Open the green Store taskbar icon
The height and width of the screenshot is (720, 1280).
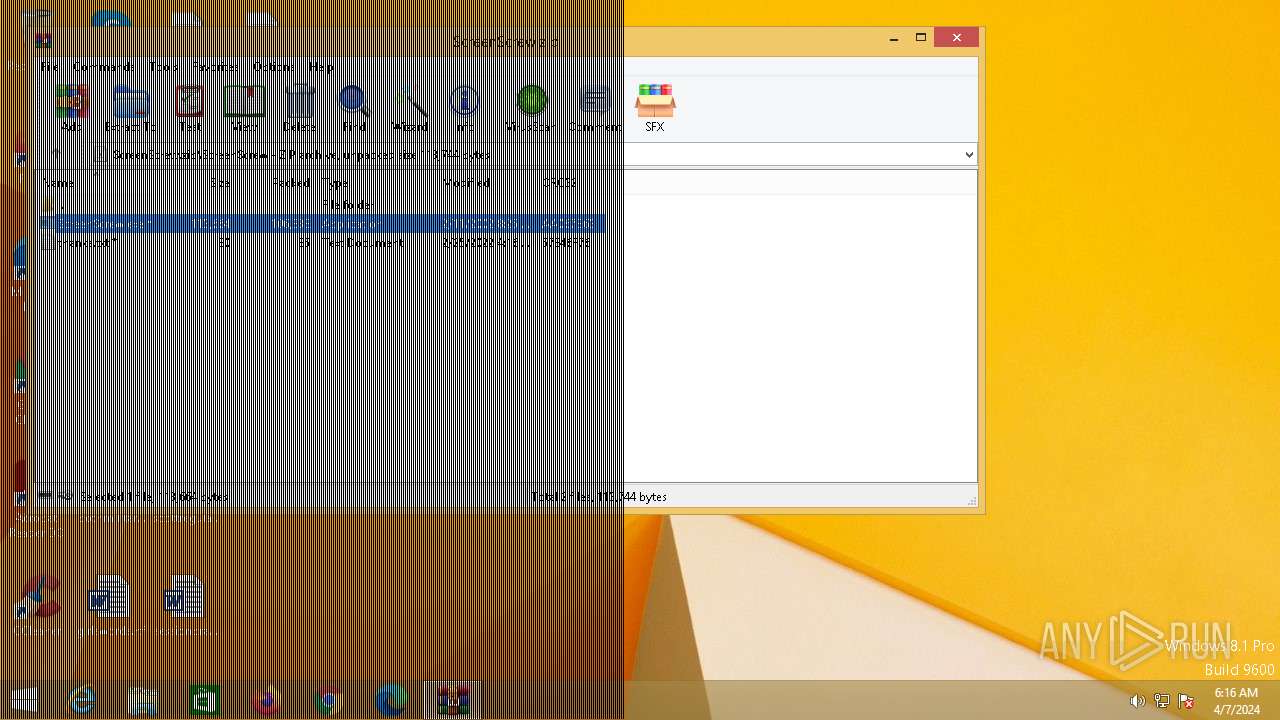[x=205, y=702]
